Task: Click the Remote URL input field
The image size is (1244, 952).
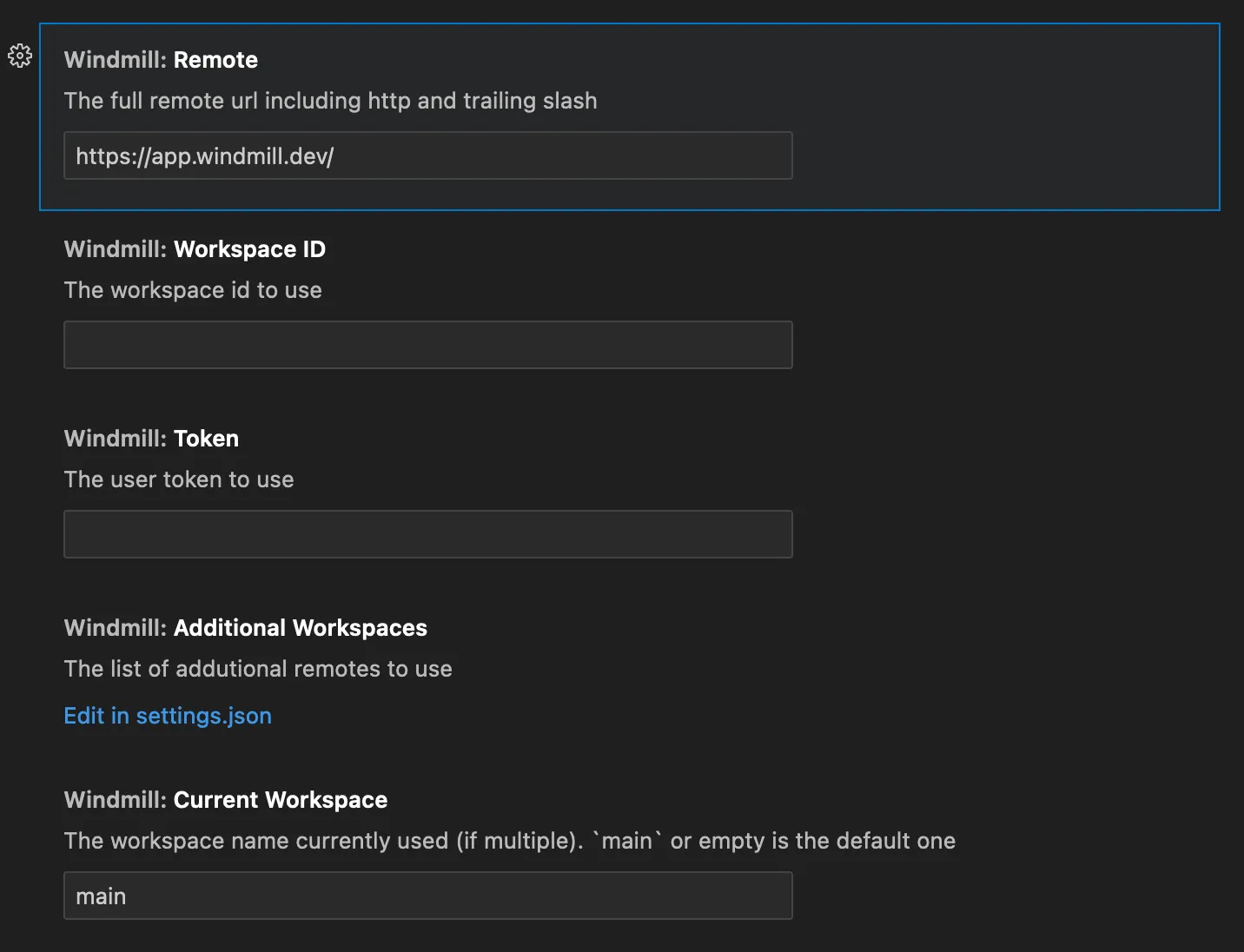Action: click(x=427, y=156)
